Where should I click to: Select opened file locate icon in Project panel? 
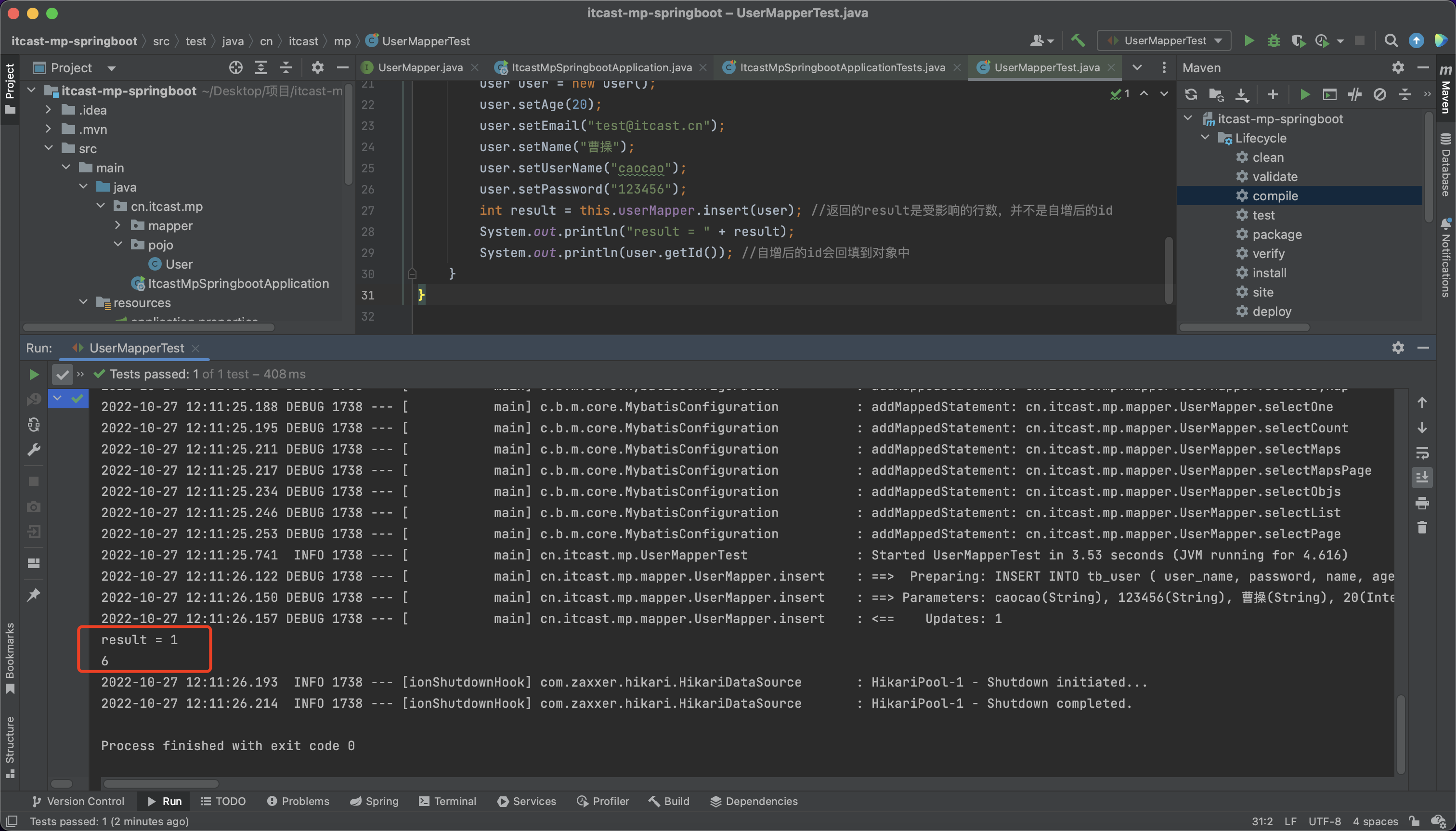[x=236, y=68]
